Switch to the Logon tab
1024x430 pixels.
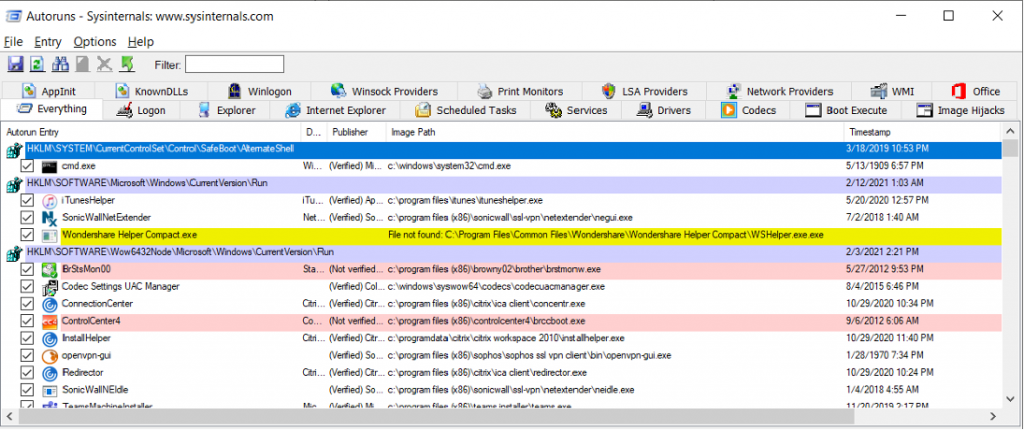point(141,110)
